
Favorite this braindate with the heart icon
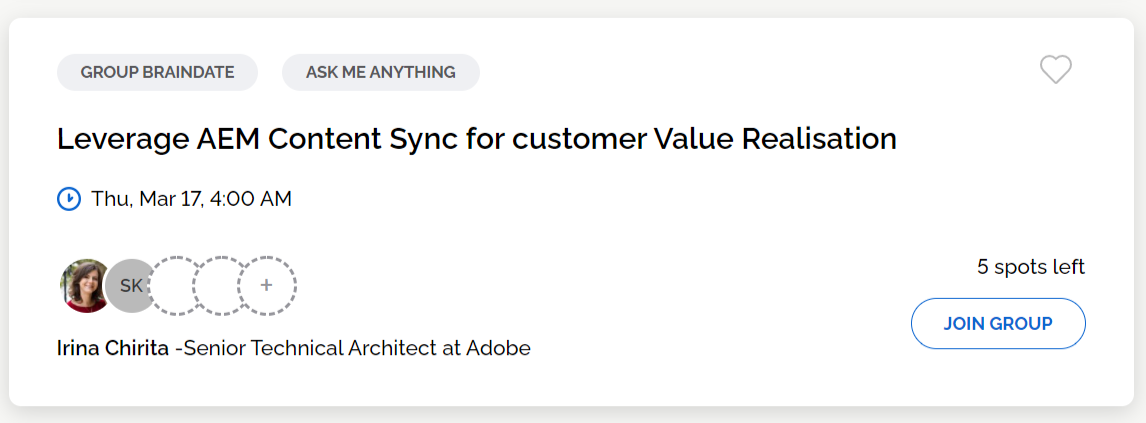point(1055,70)
